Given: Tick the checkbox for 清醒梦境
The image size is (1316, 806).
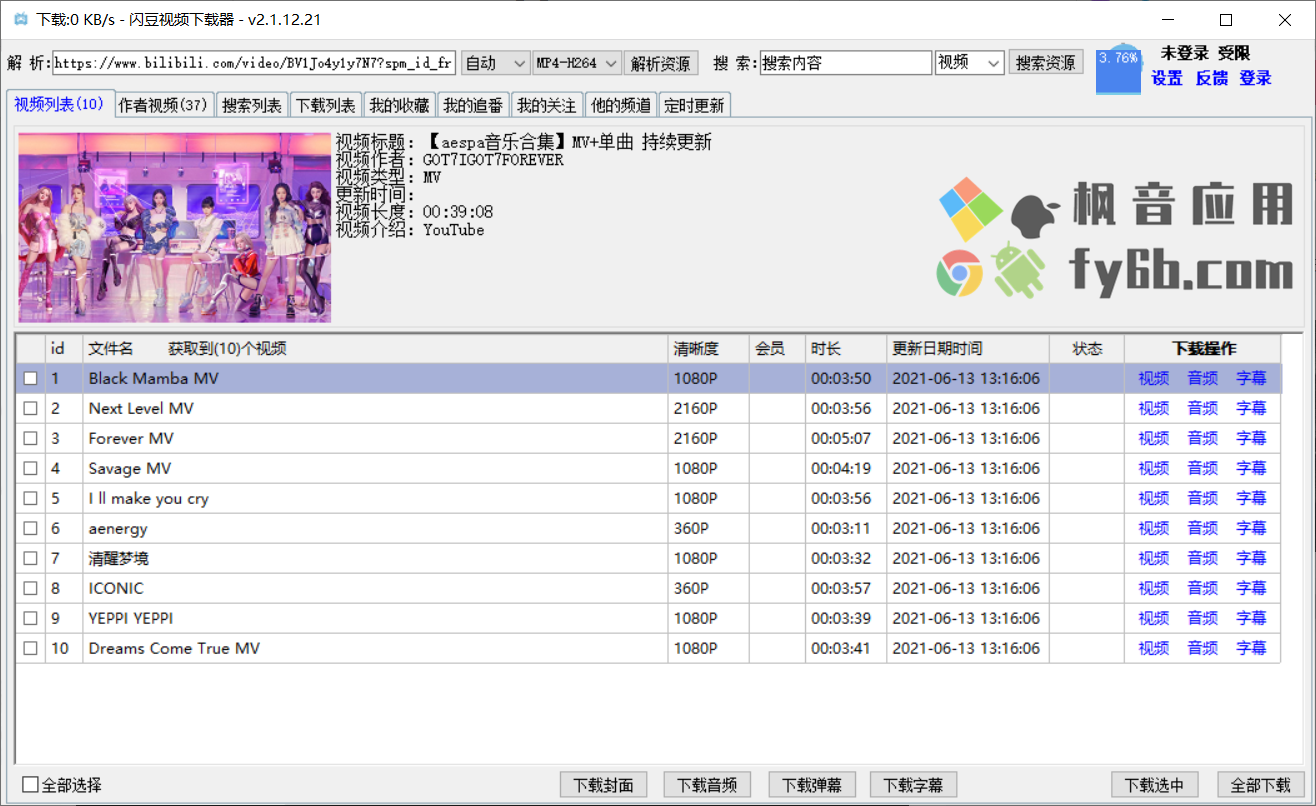Looking at the screenshot, I should (x=31, y=559).
